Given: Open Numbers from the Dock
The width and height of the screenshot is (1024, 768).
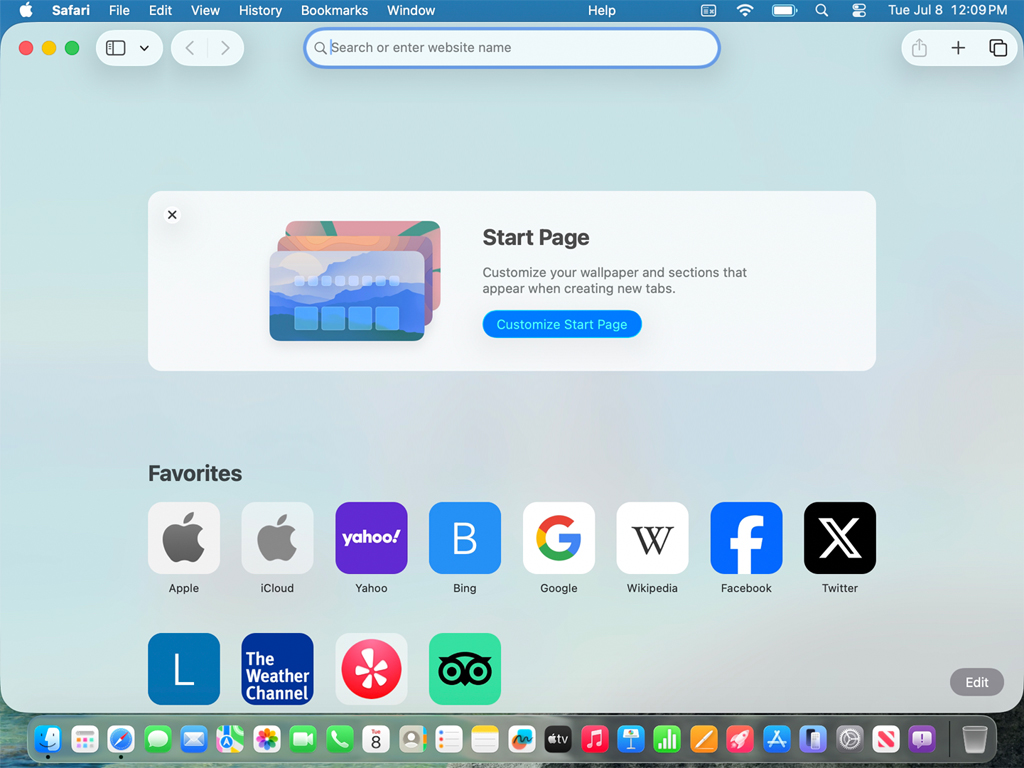Looking at the screenshot, I should (667, 739).
